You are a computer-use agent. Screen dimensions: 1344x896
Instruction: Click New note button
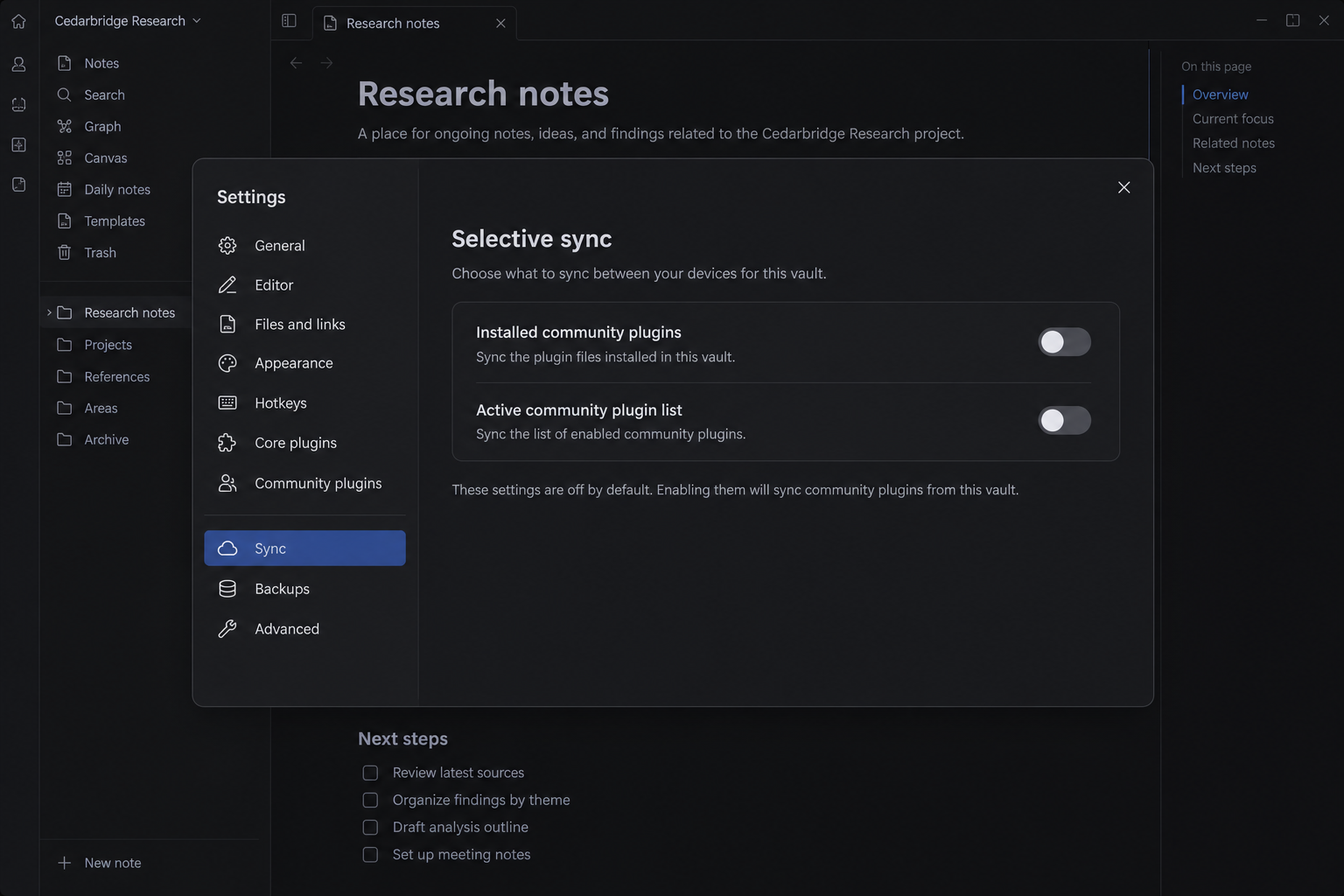[x=99, y=863]
